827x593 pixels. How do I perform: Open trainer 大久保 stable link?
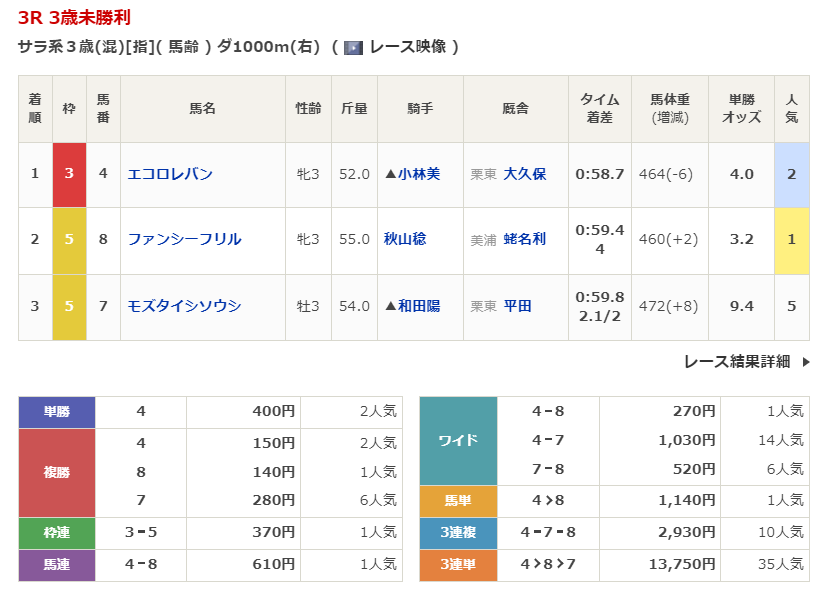[x=525, y=174]
